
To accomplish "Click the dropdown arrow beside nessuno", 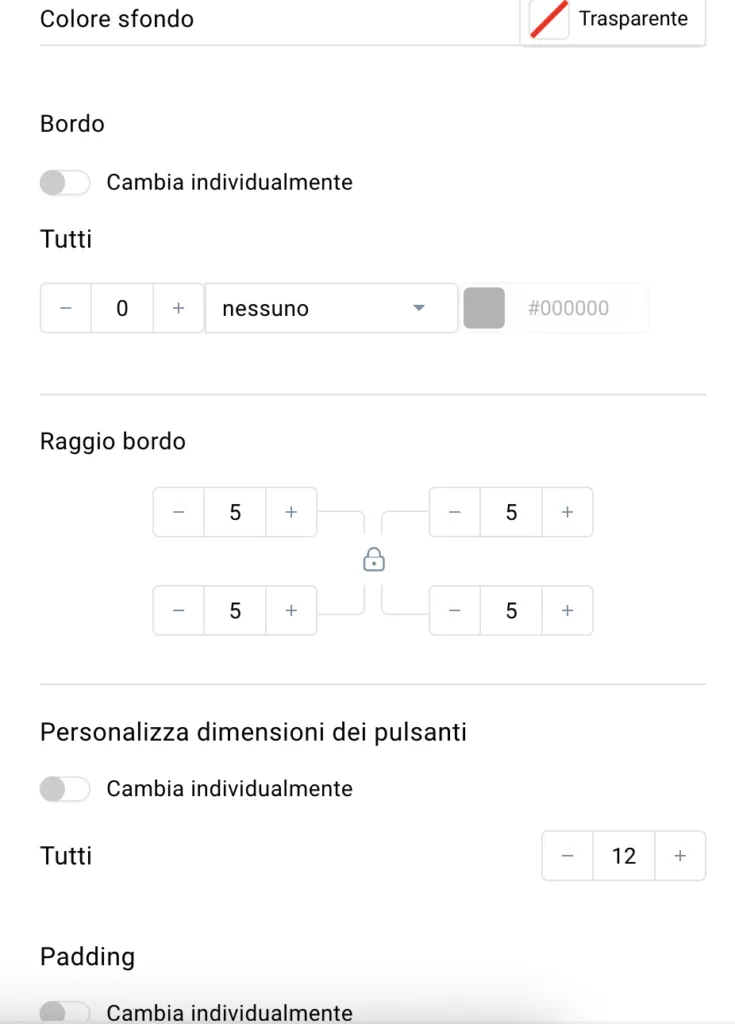I will (x=419, y=308).
